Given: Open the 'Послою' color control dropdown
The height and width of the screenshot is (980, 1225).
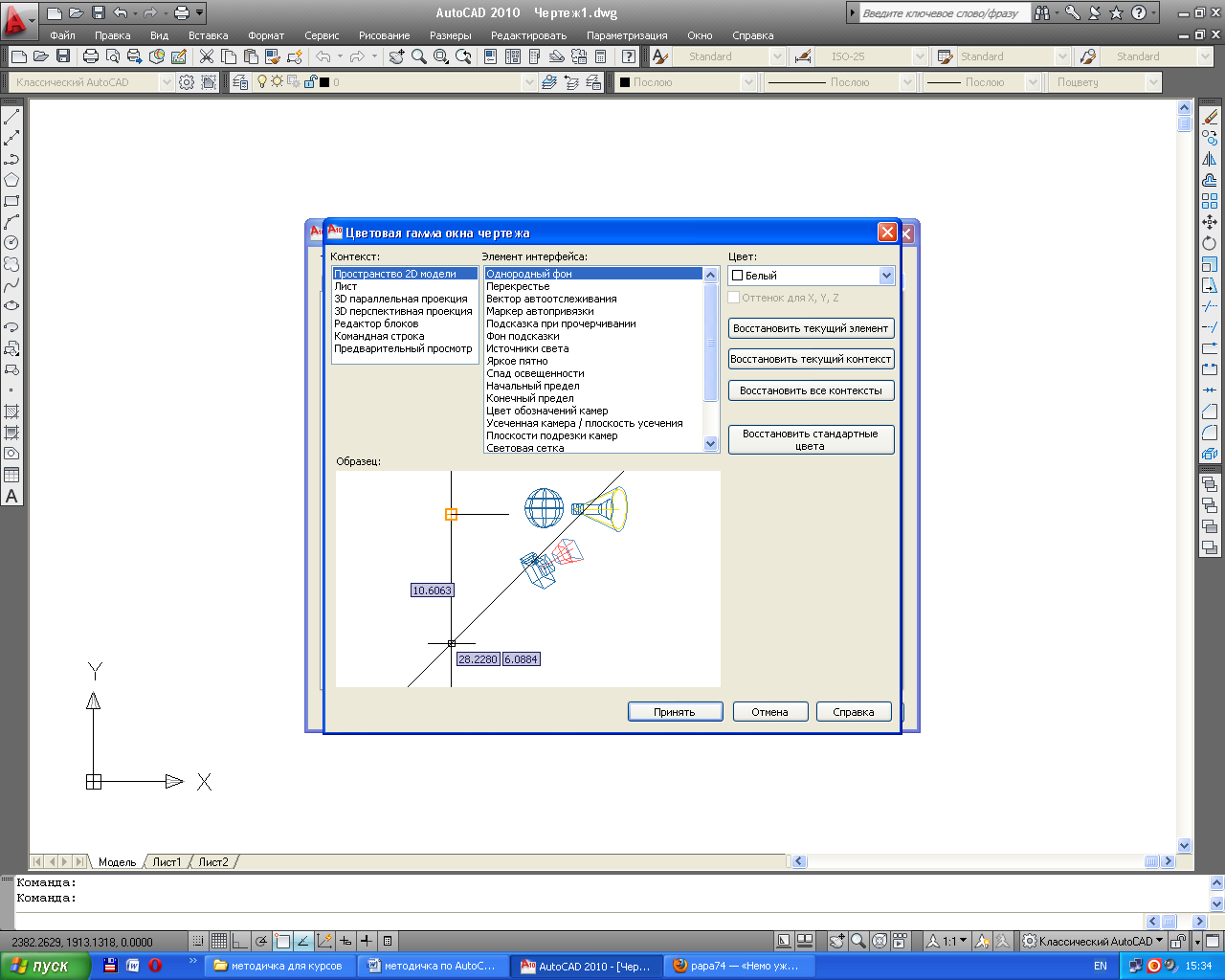Looking at the screenshot, I should point(748,82).
